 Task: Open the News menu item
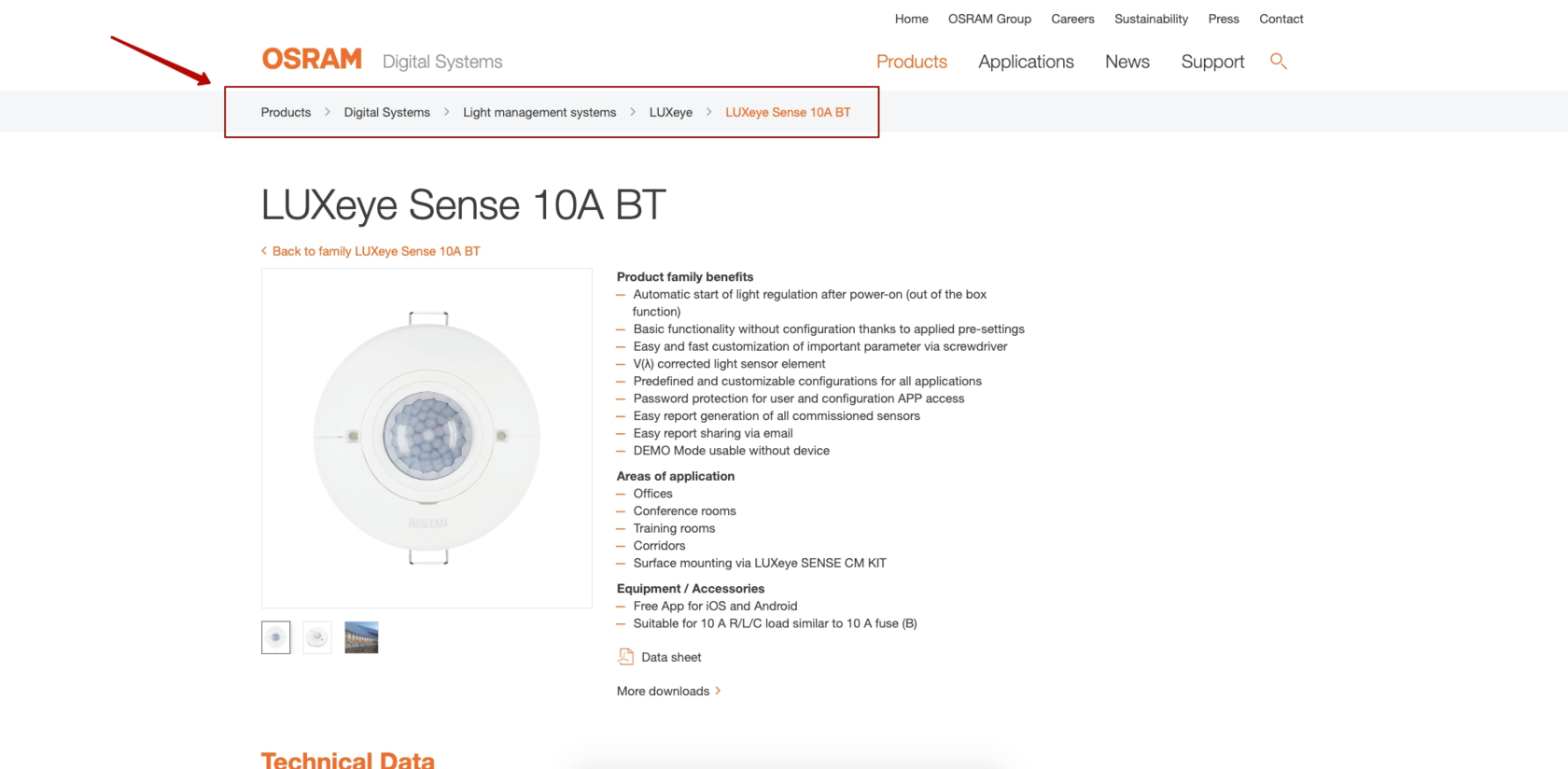point(1127,62)
